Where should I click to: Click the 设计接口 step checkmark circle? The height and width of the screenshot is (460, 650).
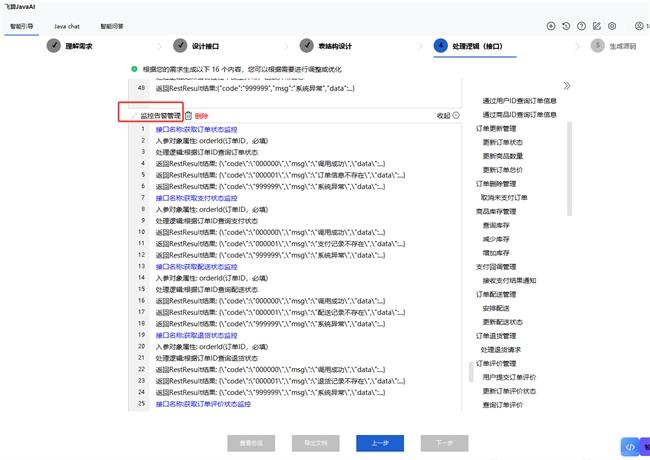pos(180,46)
